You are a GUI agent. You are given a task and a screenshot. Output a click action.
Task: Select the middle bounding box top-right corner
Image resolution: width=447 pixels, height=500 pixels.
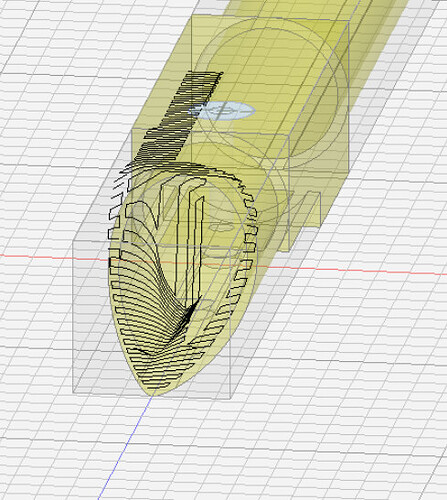click(x=289, y=135)
